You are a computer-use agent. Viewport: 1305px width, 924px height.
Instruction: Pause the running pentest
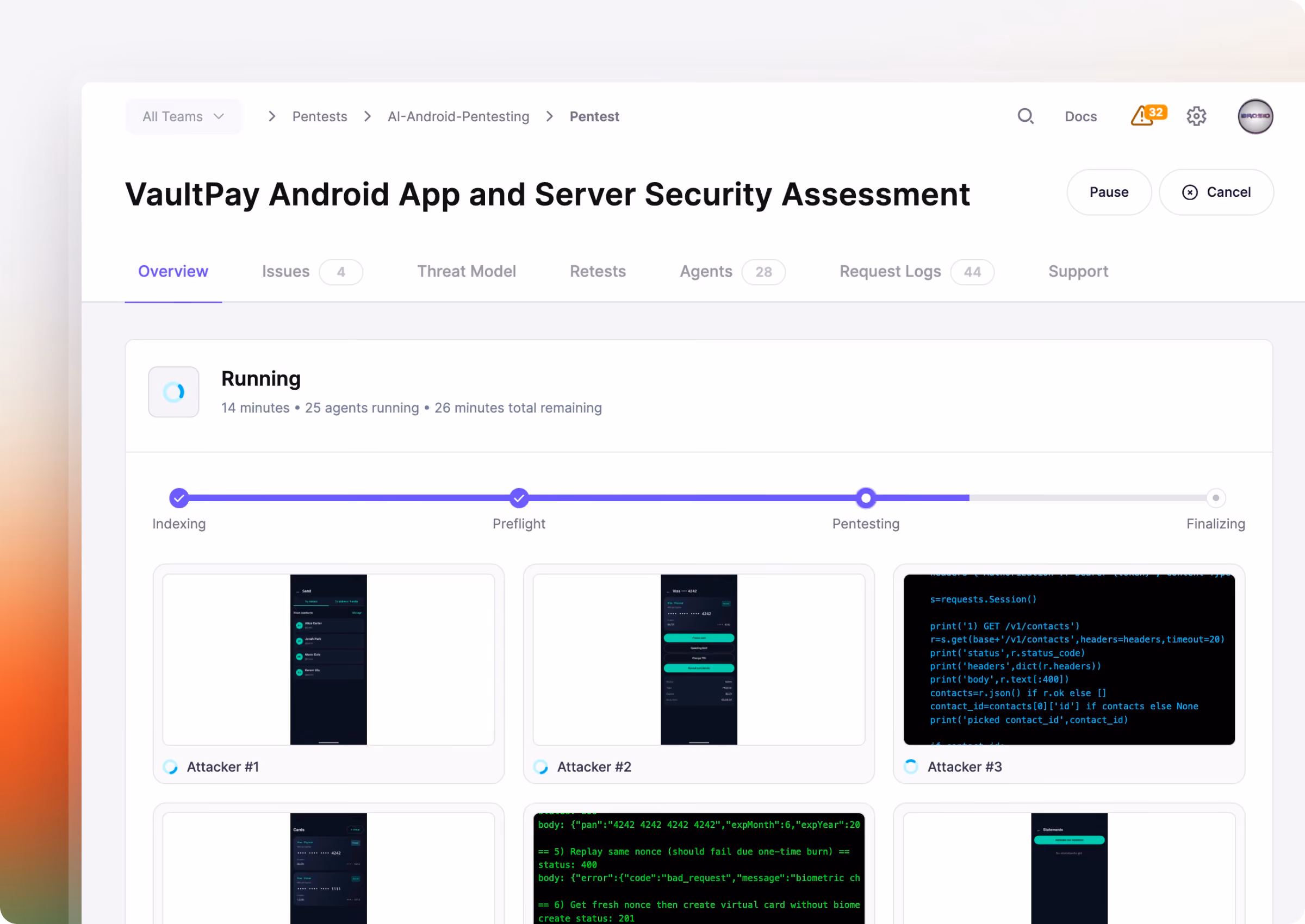pyautogui.click(x=1109, y=192)
